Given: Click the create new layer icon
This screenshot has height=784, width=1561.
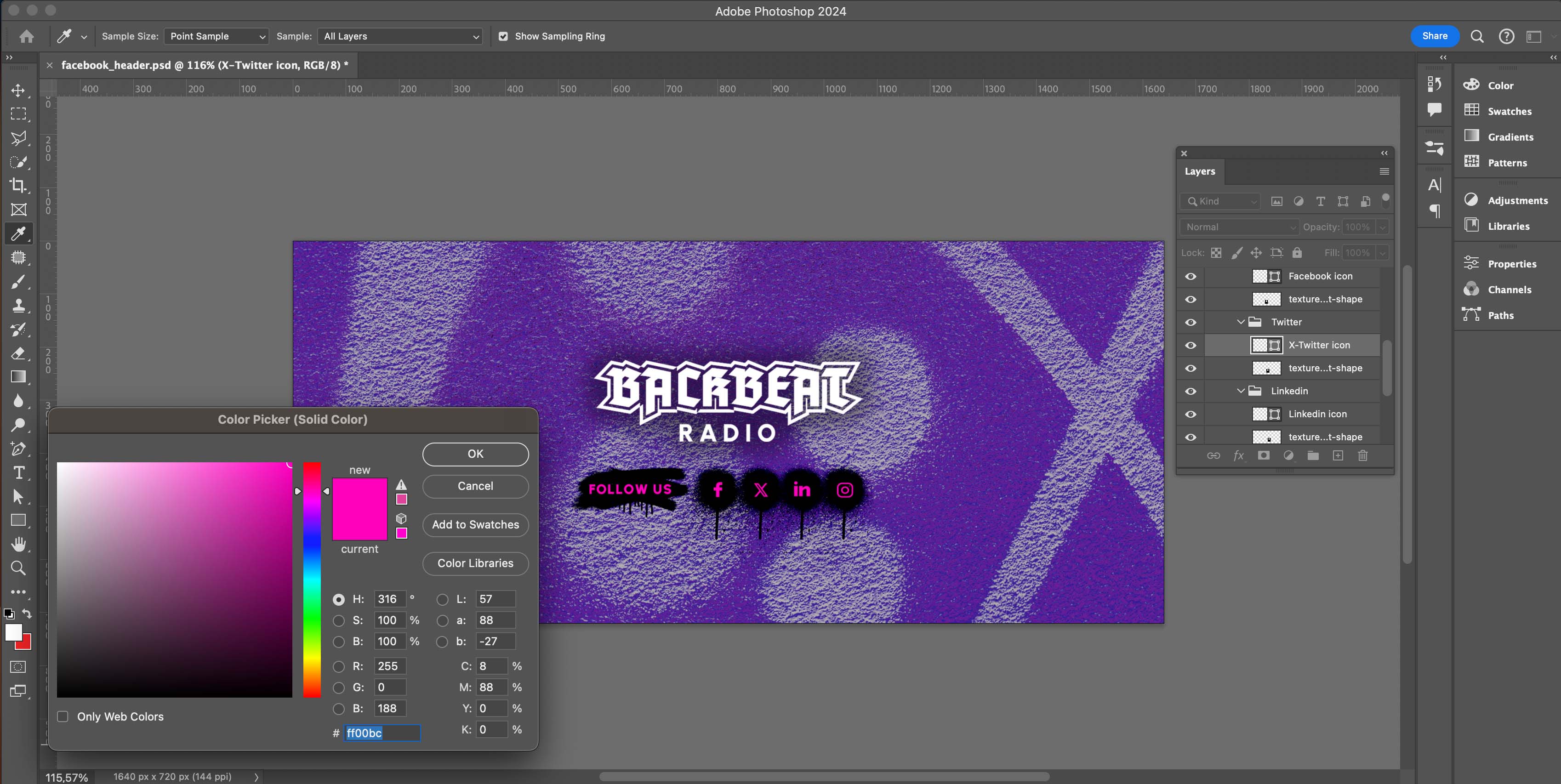Looking at the screenshot, I should [x=1338, y=455].
